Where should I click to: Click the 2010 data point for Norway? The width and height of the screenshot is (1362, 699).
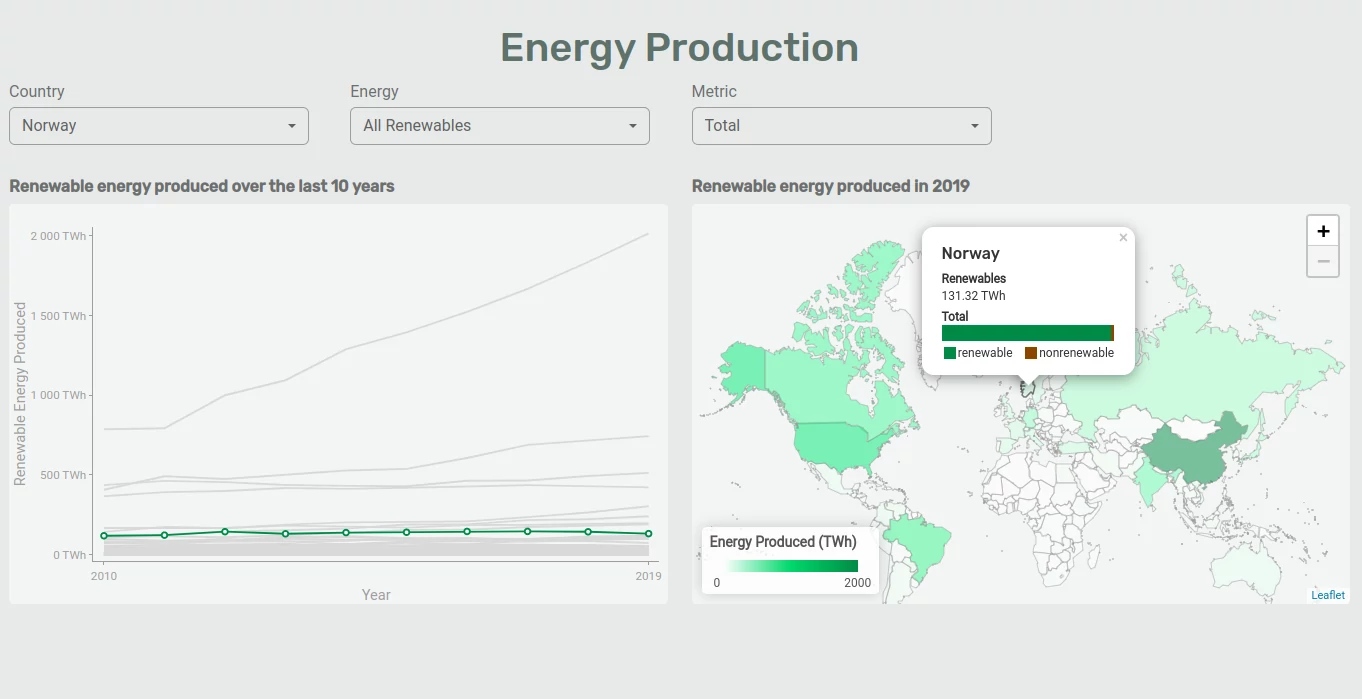104,536
